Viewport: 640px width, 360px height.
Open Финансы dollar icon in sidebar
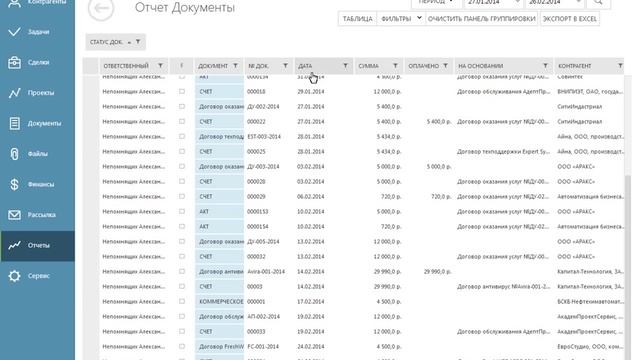click(x=14, y=184)
